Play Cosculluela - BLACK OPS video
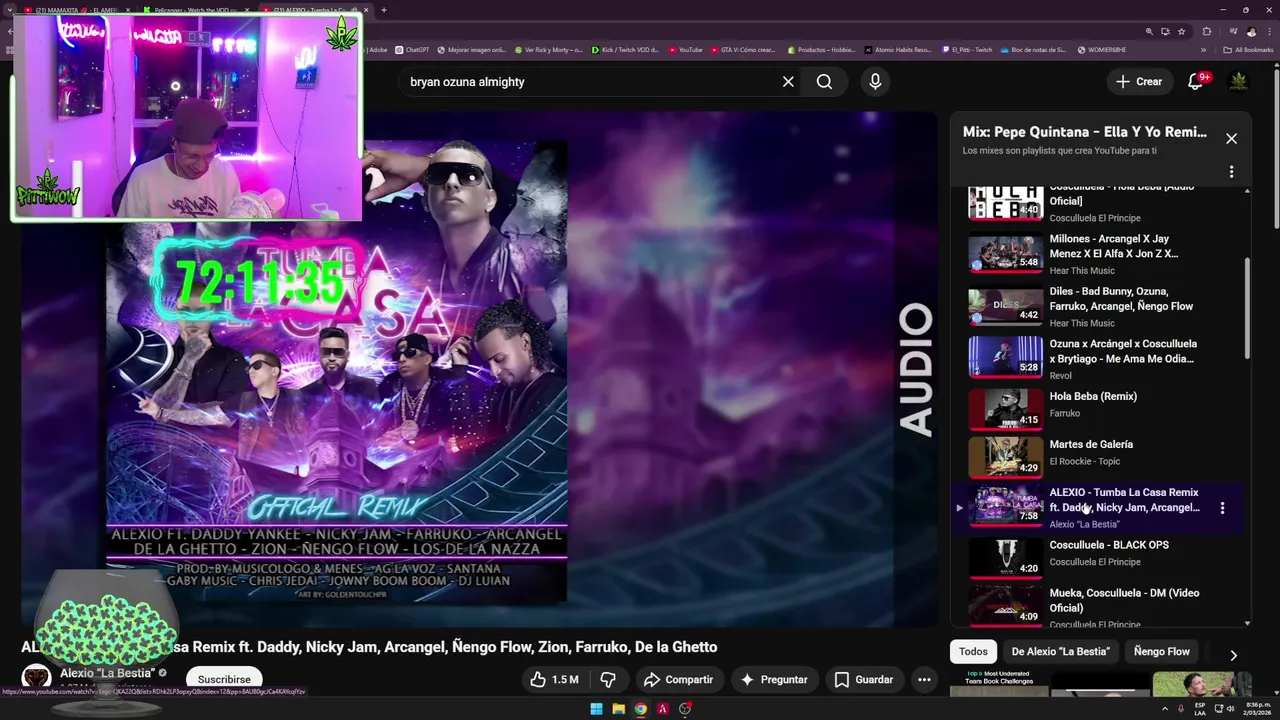1280x720 pixels. click(x=1097, y=557)
